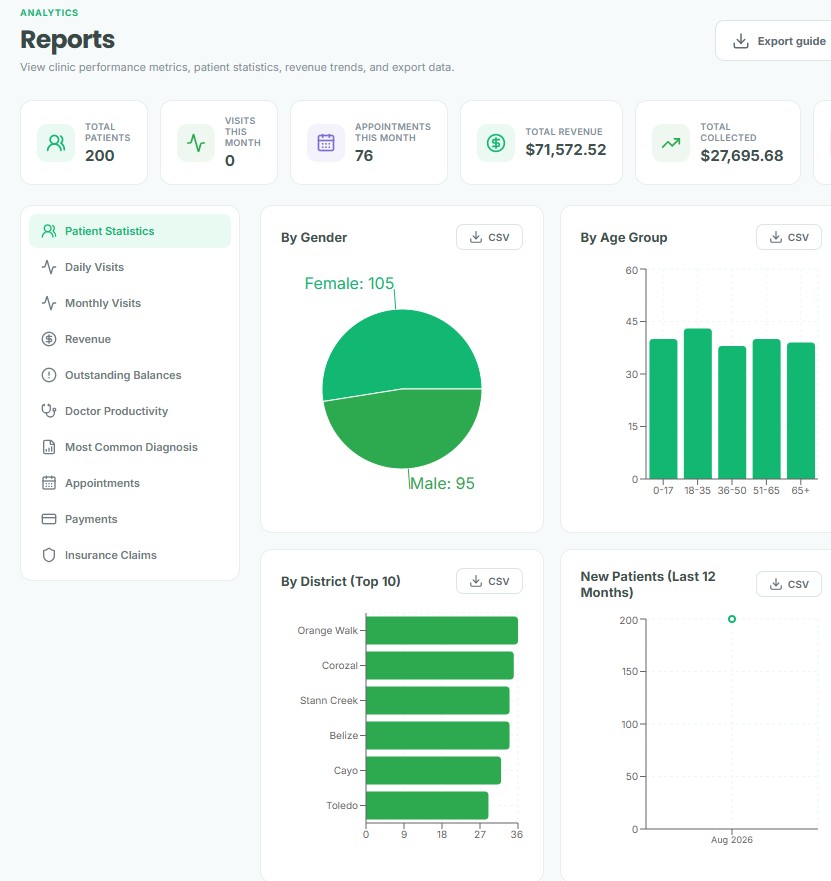831x881 pixels.
Task: Click the Corozal district bar
Action: pyautogui.click(x=440, y=665)
